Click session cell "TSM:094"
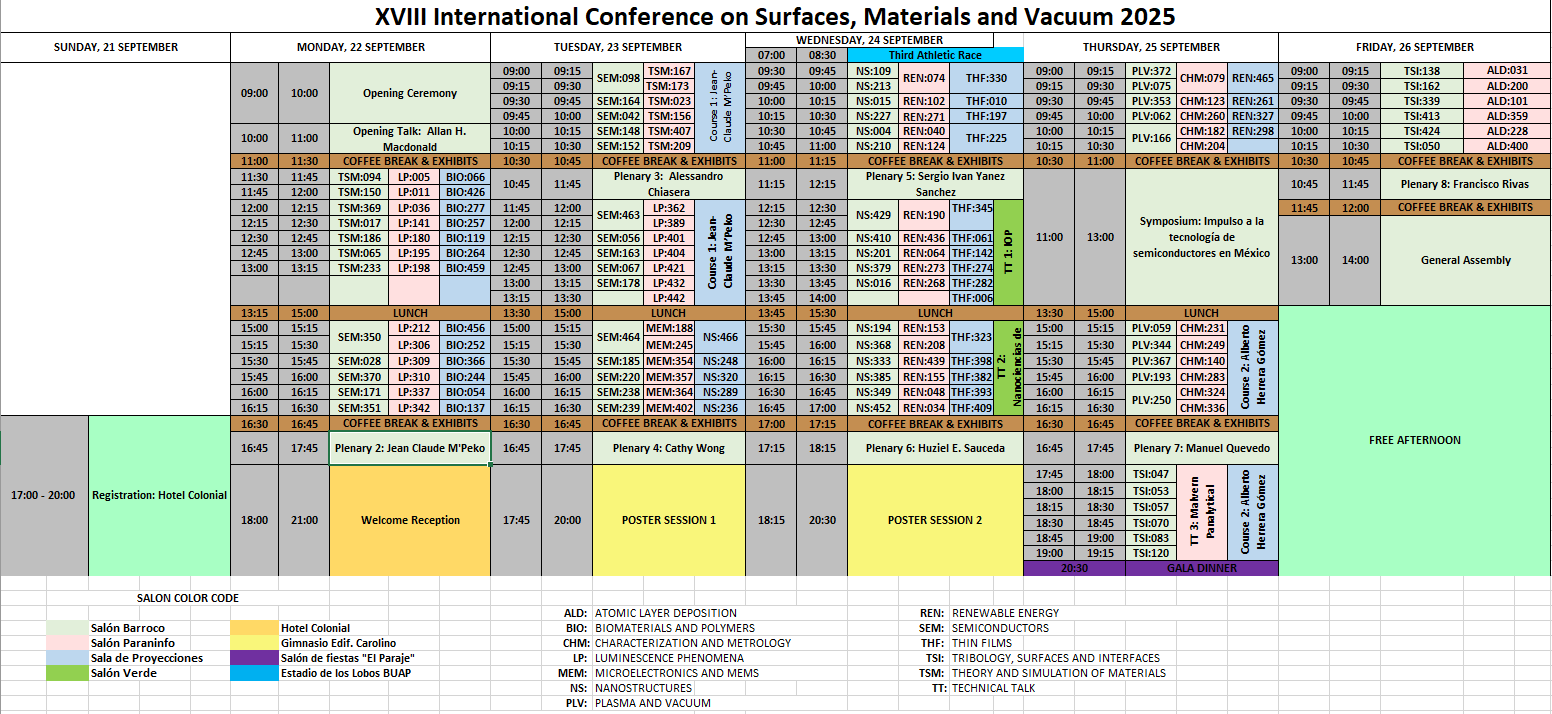 (x=359, y=177)
